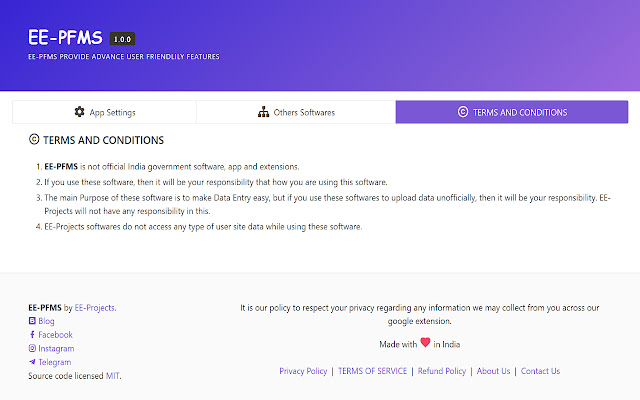Click the Instagram icon in the footer
The width and height of the screenshot is (640, 400).
coord(32,348)
